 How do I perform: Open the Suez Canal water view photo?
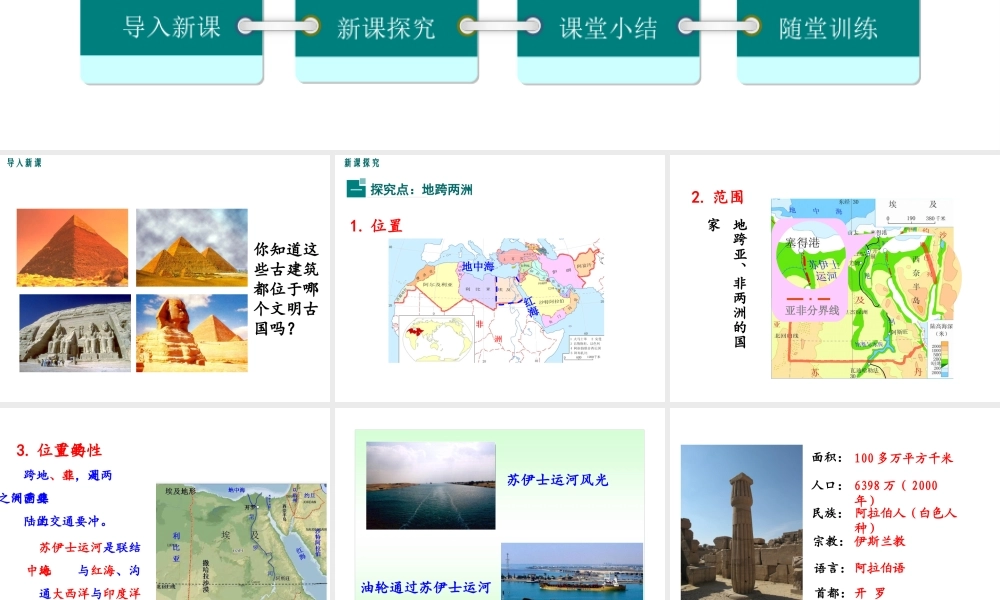(x=430, y=485)
